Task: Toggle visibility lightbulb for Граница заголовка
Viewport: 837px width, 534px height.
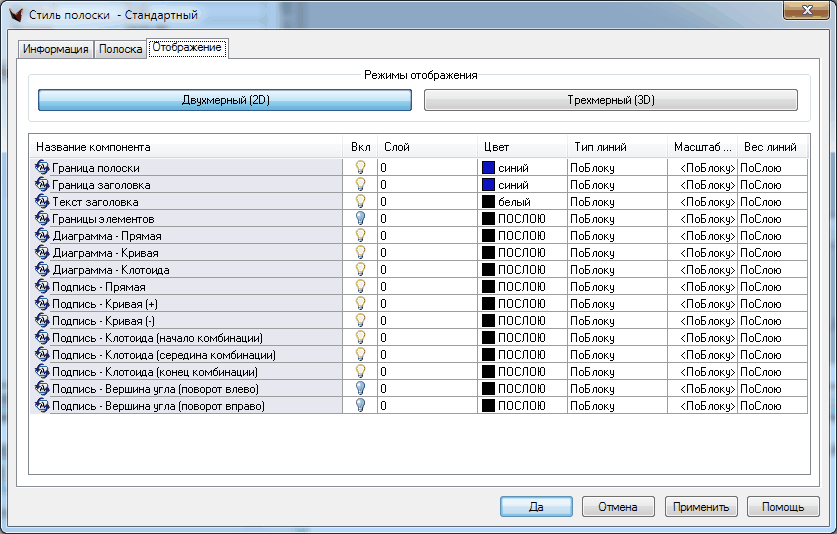Action: [x=360, y=185]
